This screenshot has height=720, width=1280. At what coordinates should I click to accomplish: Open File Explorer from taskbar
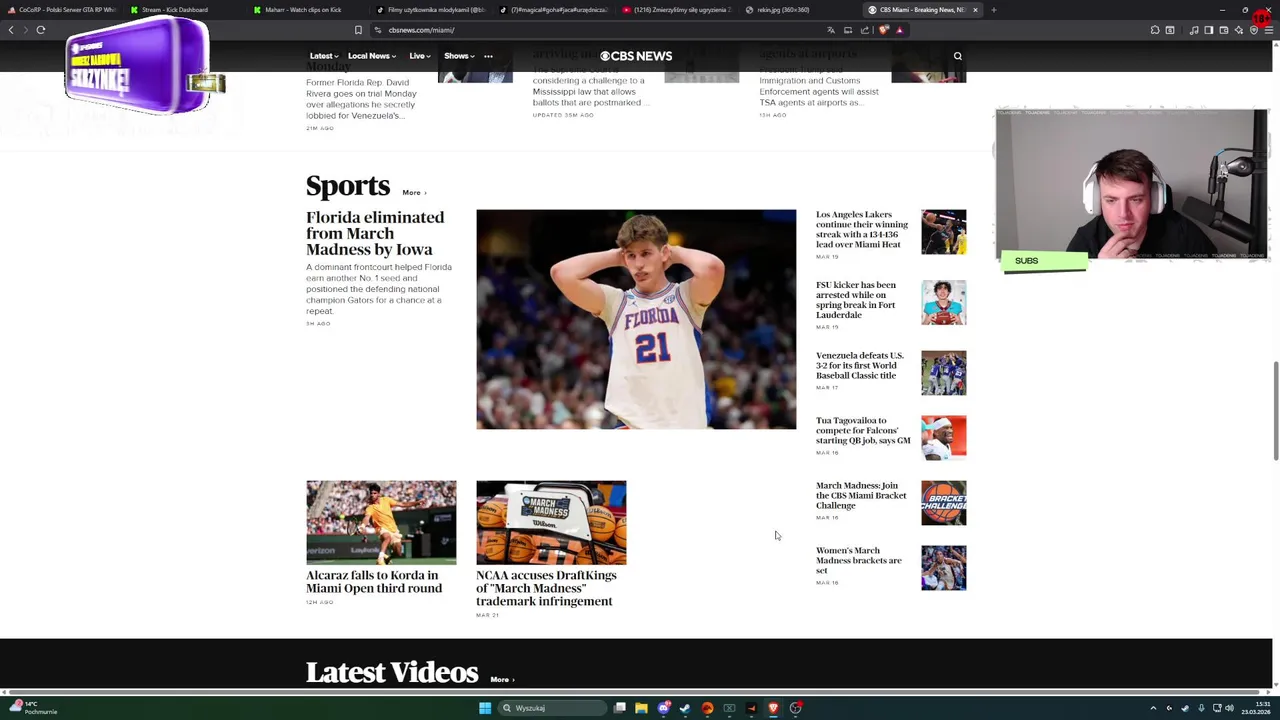coord(641,708)
